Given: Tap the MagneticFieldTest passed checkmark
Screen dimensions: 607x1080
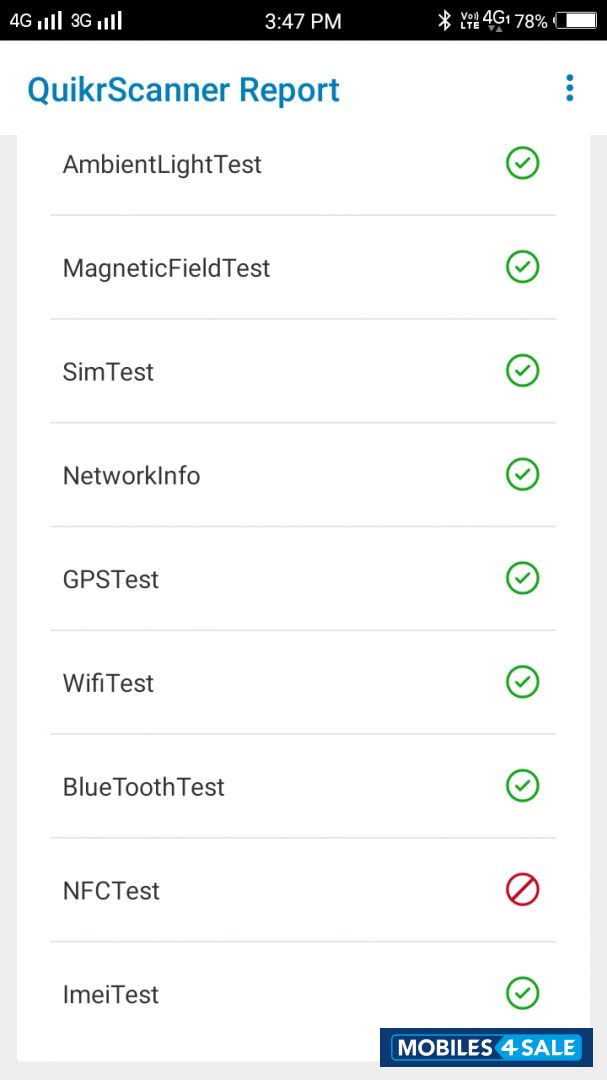Looking at the screenshot, I should [x=522, y=267].
